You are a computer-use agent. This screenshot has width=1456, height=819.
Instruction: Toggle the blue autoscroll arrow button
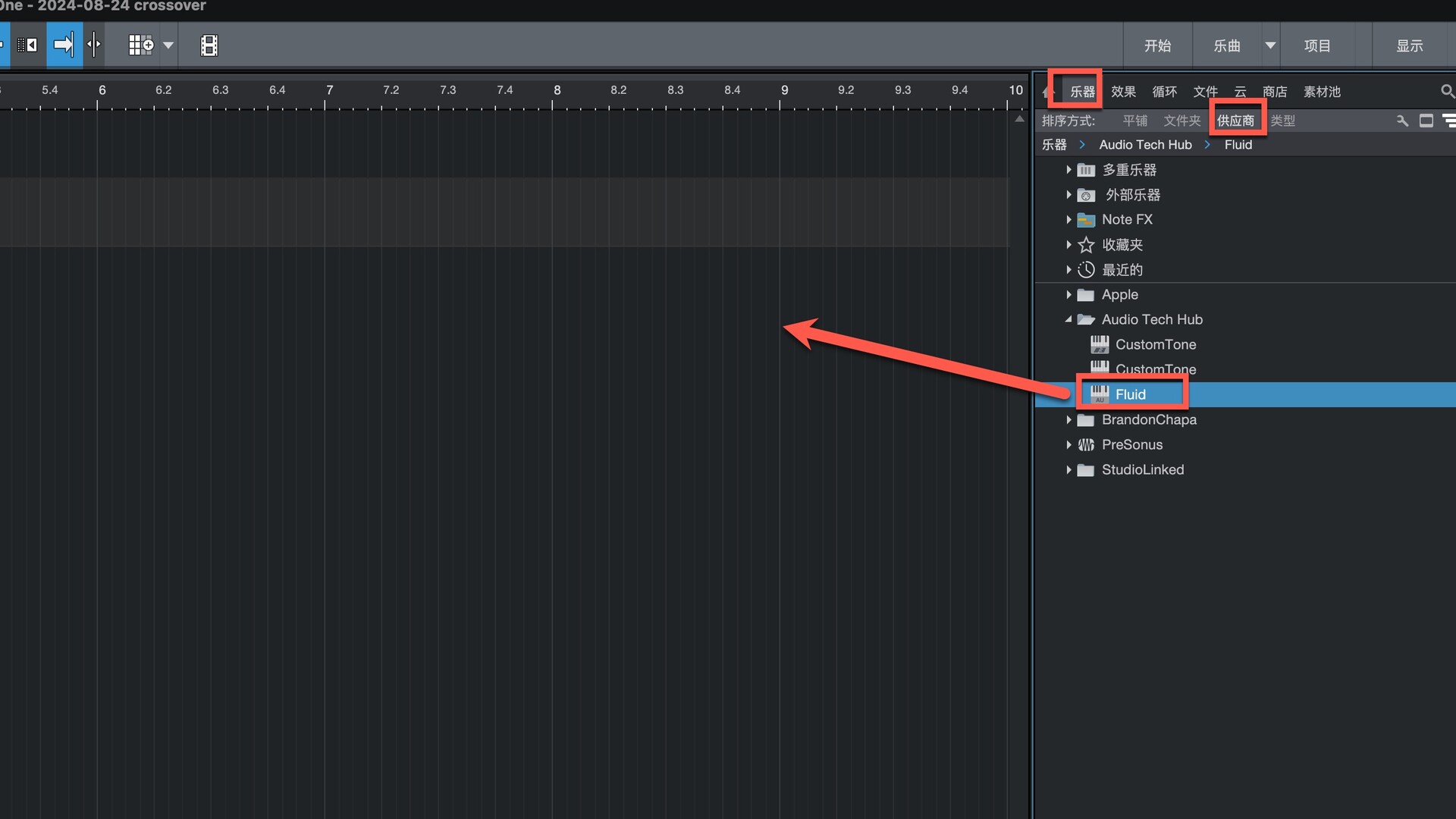click(x=64, y=45)
